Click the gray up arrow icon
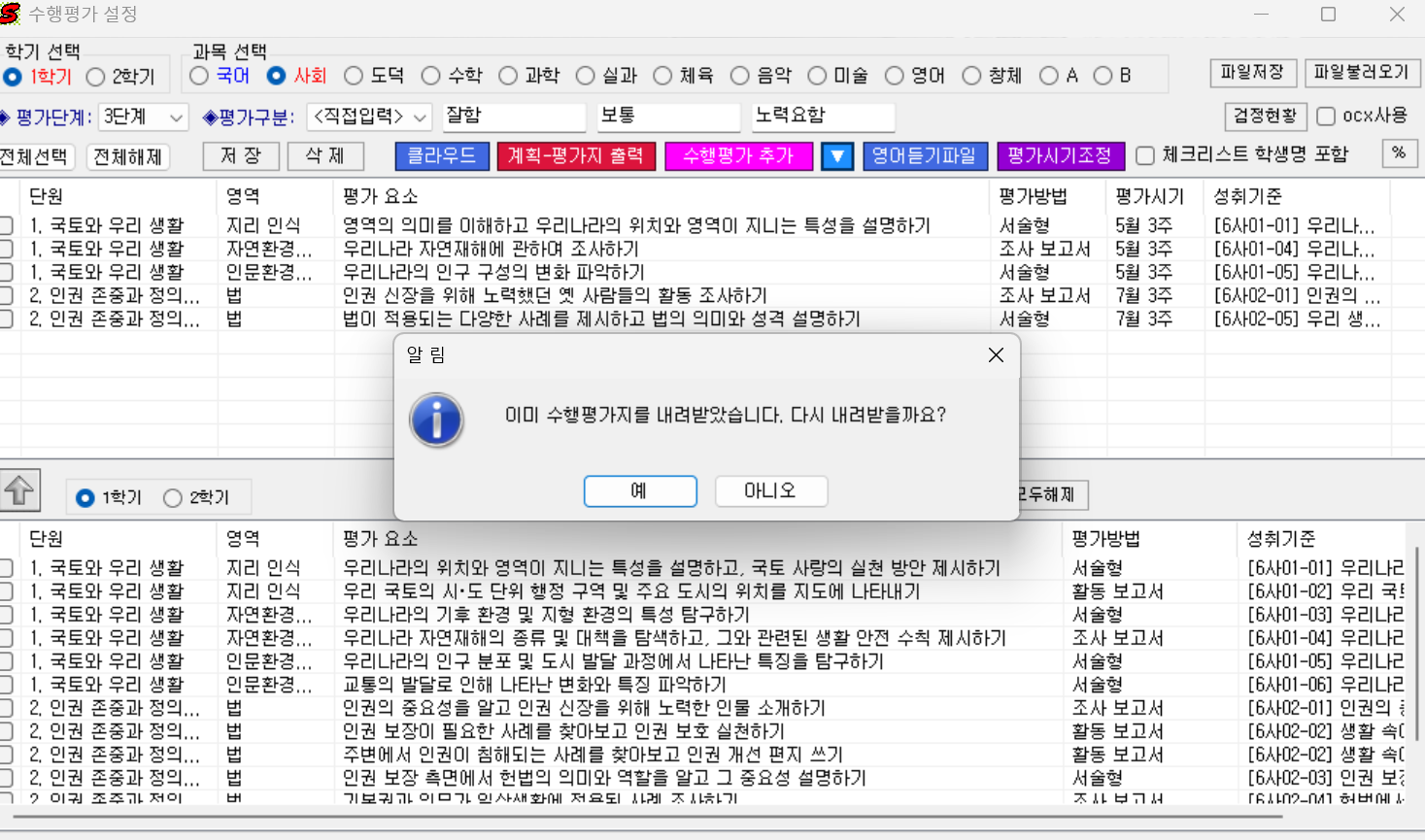1425x840 pixels. tap(19, 490)
